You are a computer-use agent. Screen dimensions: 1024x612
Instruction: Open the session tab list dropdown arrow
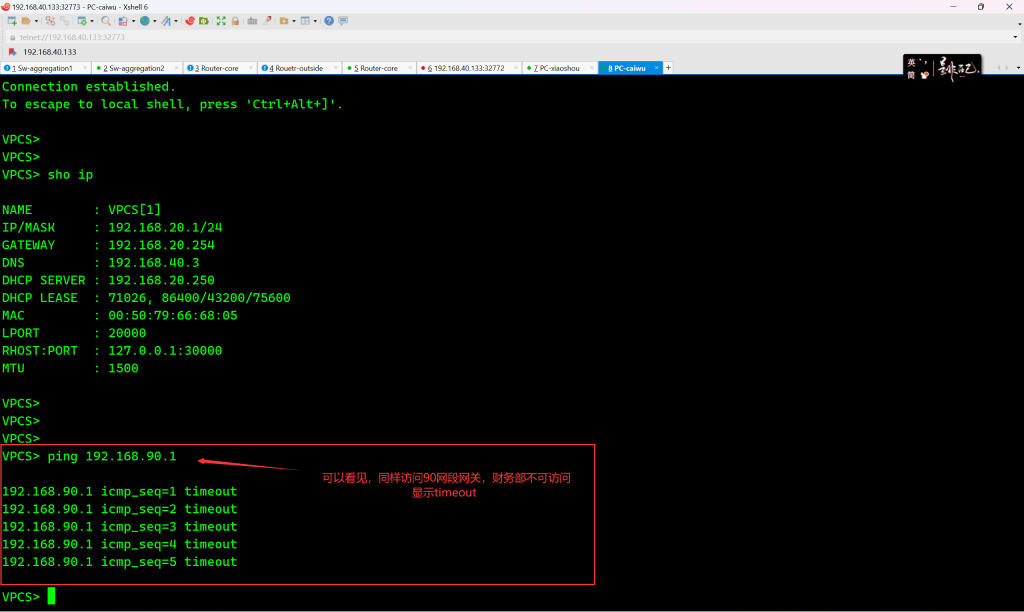click(x=1016, y=68)
